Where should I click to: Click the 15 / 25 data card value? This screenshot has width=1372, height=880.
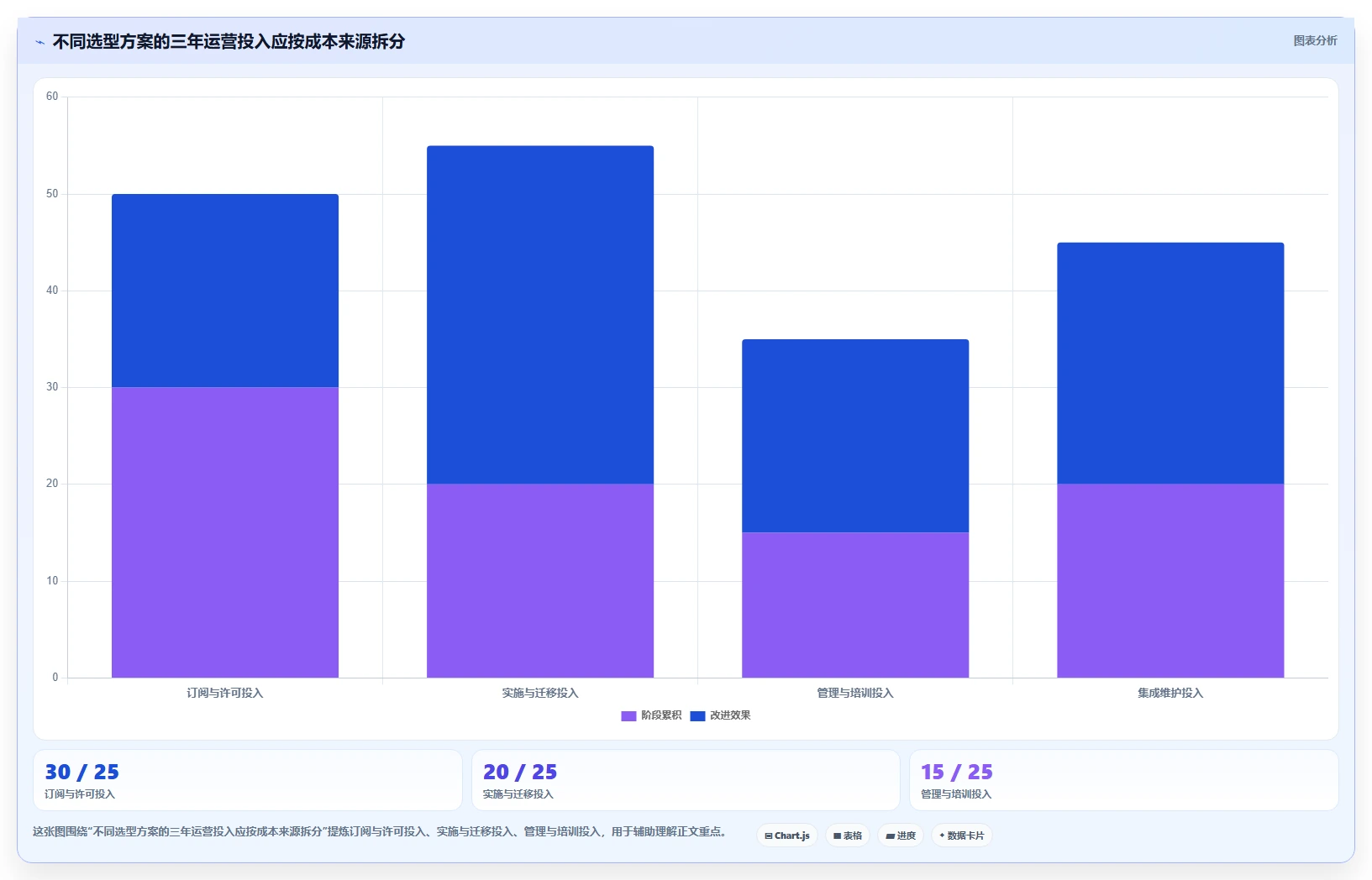click(x=957, y=772)
